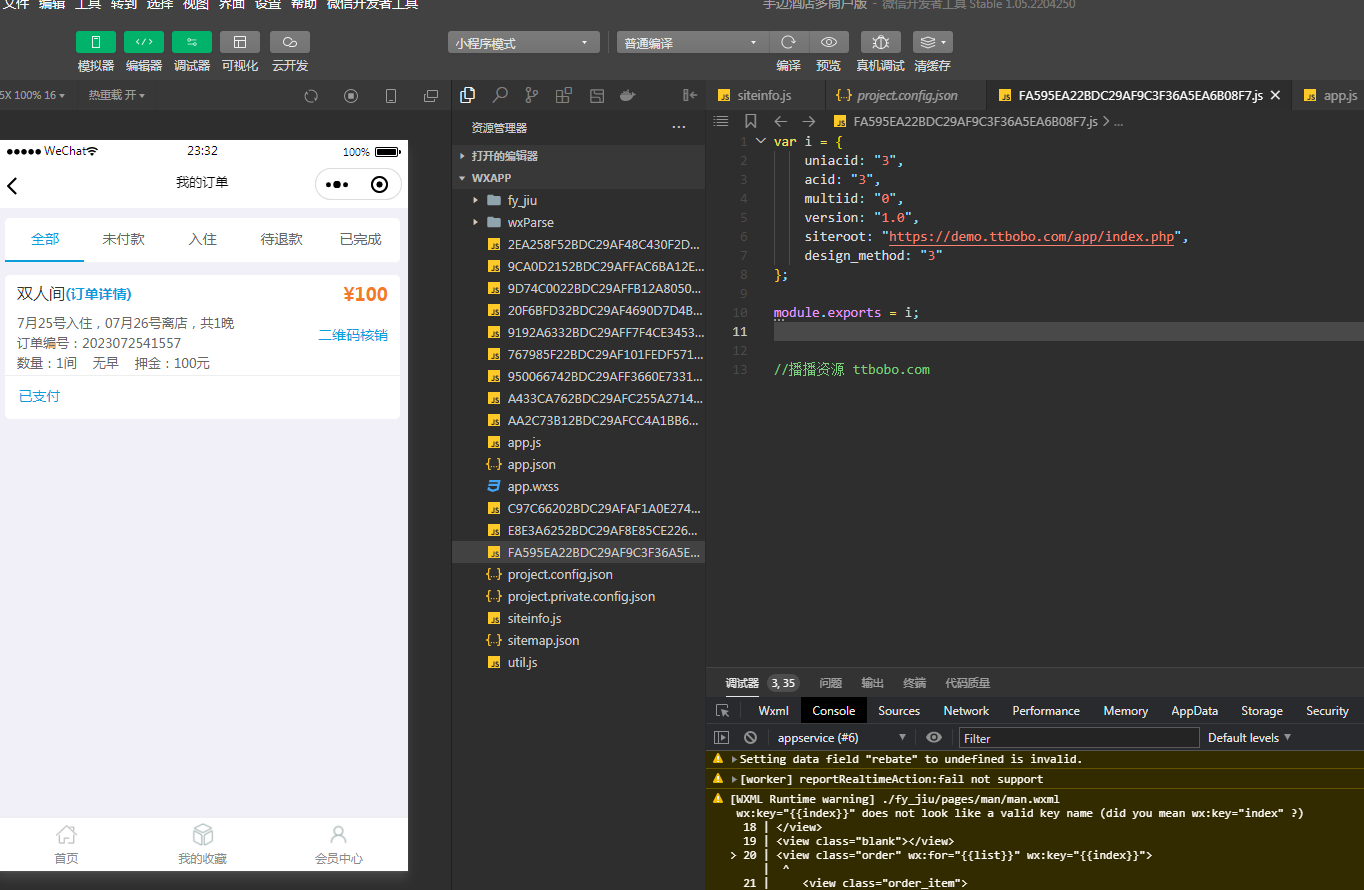Open 云开发 cloud development

click(x=290, y=42)
